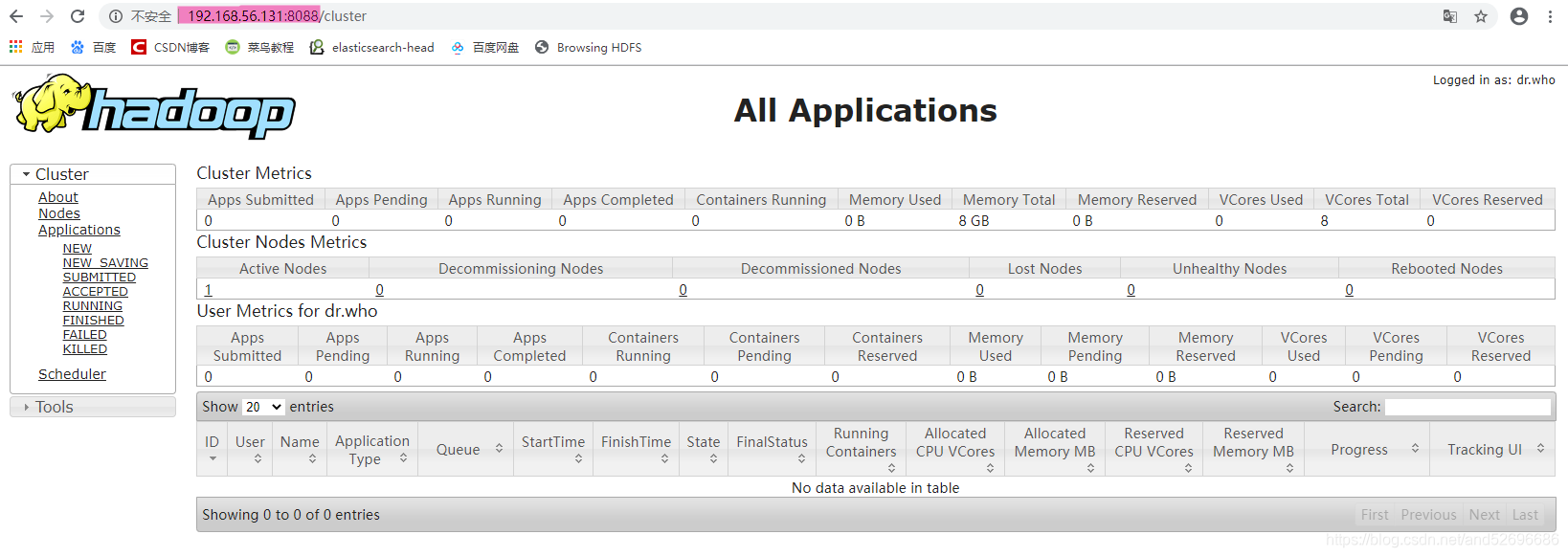Open the About link
Image resolution: width=1568 pixels, height=557 pixels.
point(58,197)
